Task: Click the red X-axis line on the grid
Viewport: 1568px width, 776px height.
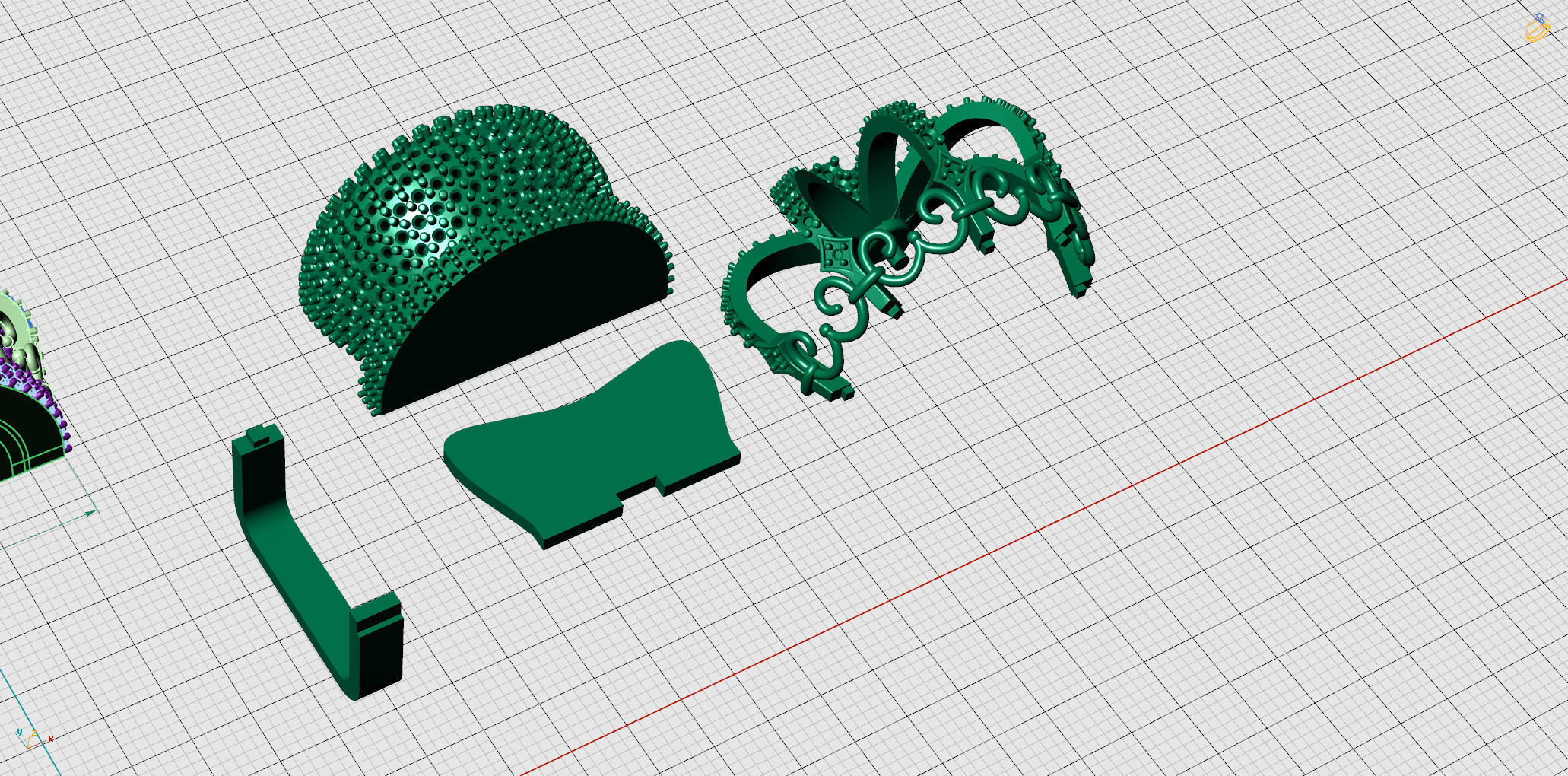Action: point(1043,527)
